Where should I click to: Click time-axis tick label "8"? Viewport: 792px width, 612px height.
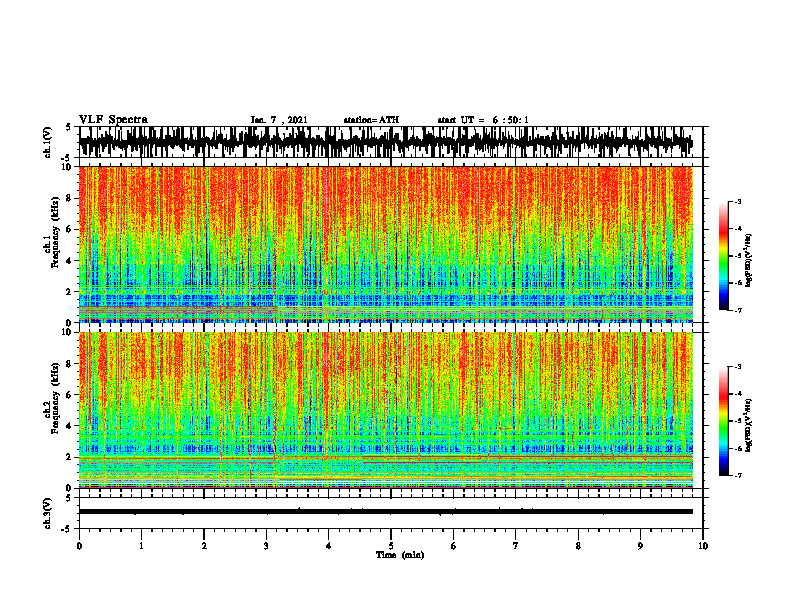(578, 546)
